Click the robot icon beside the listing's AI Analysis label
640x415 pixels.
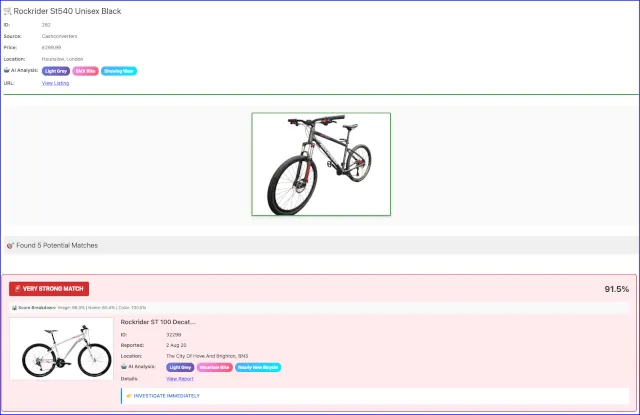pyautogui.click(x=7, y=70)
